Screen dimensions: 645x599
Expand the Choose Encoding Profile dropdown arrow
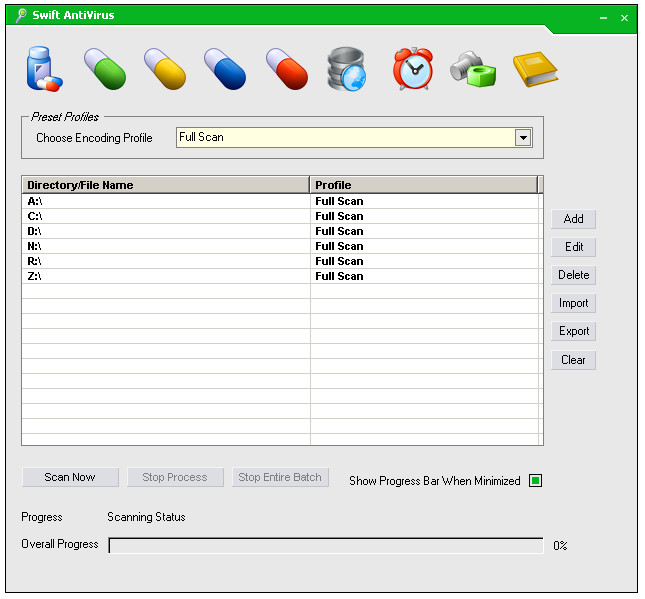pos(523,138)
